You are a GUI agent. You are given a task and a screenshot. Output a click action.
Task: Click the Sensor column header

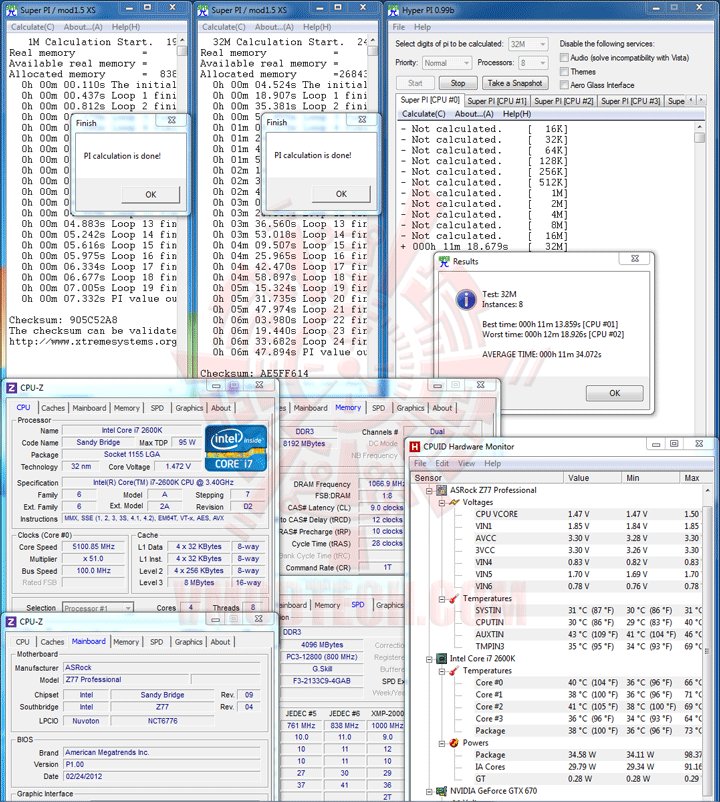coord(487,478)
